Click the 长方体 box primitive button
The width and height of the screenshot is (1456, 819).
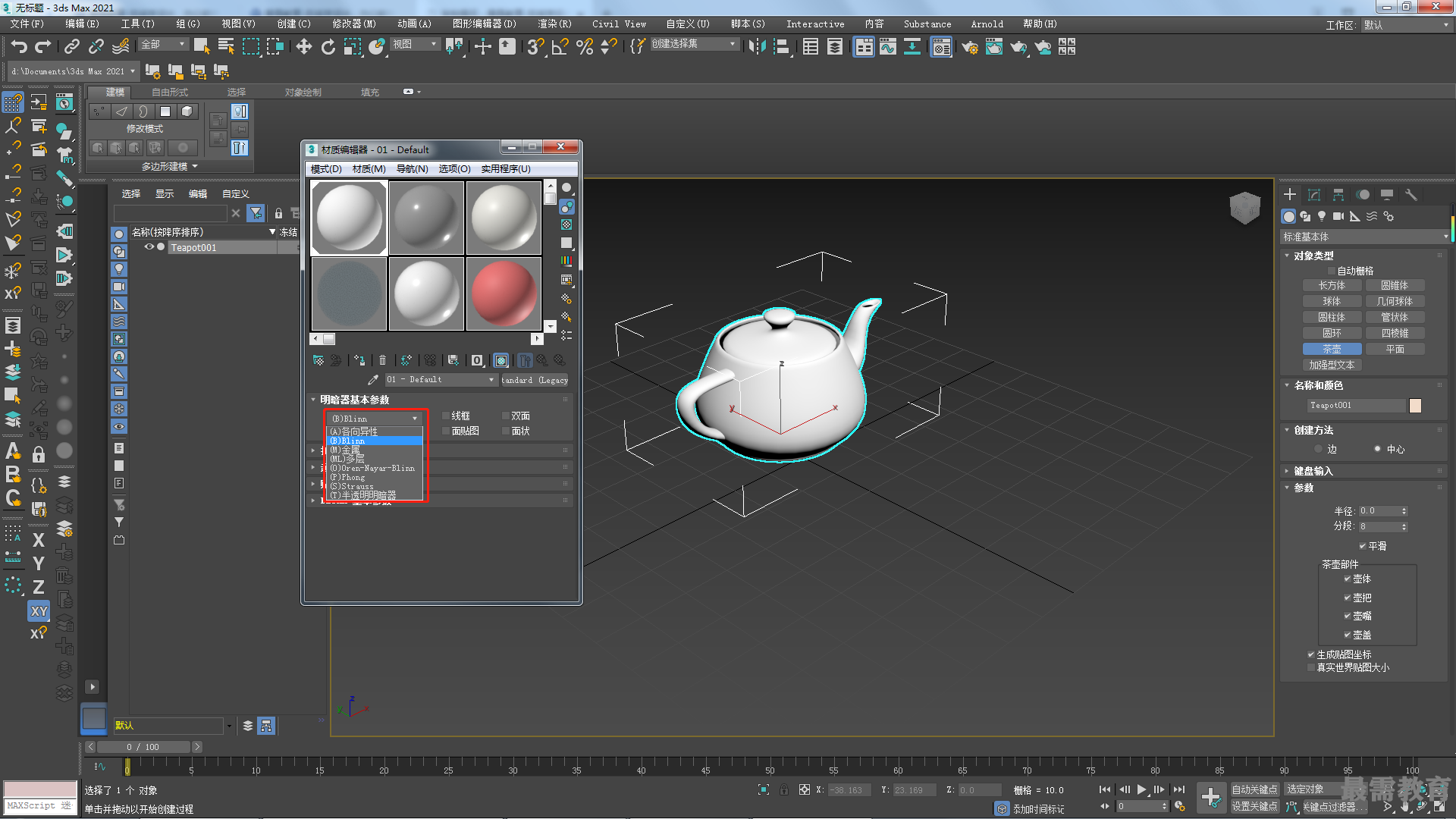pos(1332,286)
